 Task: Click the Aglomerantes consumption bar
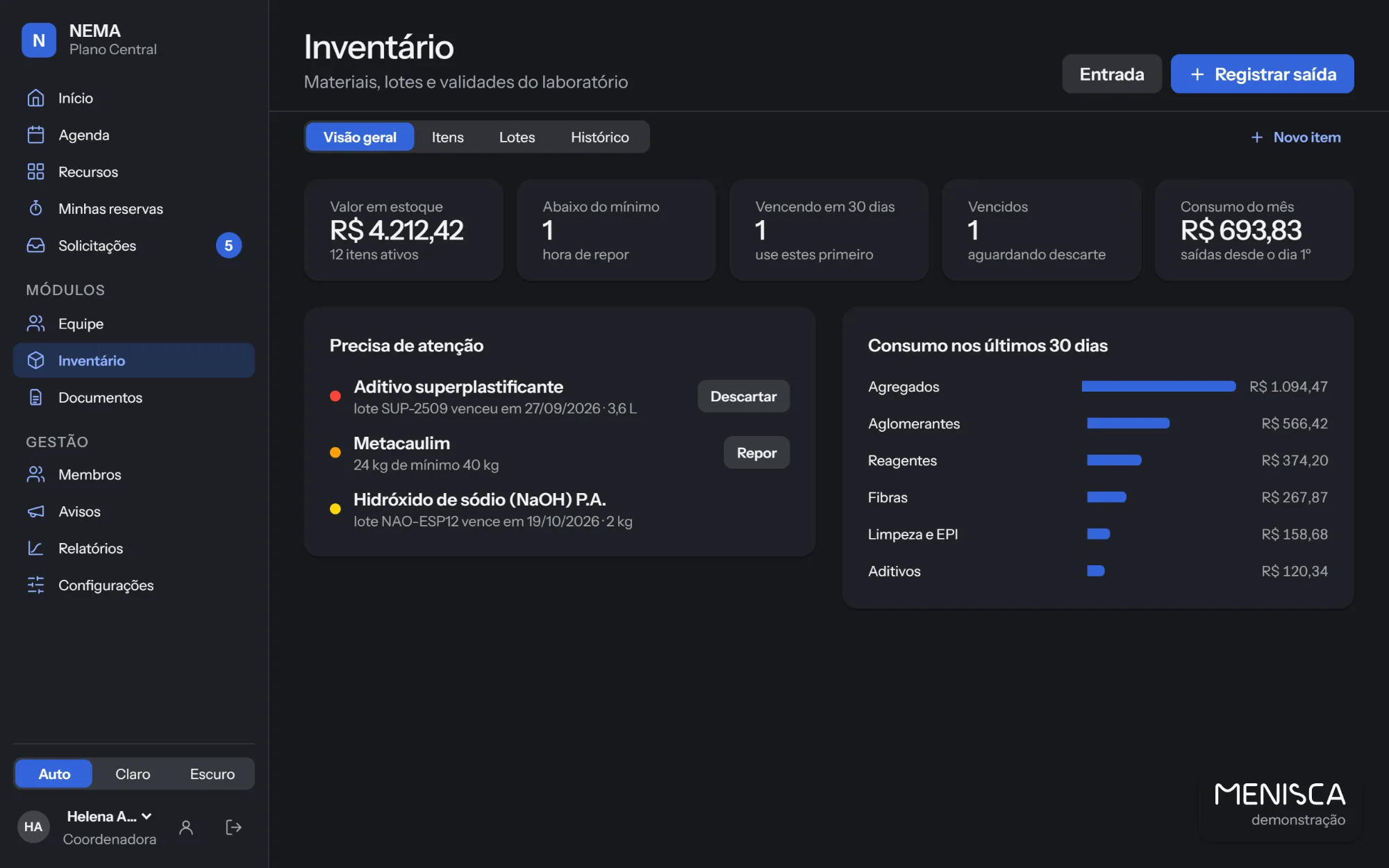(1129, 423)
